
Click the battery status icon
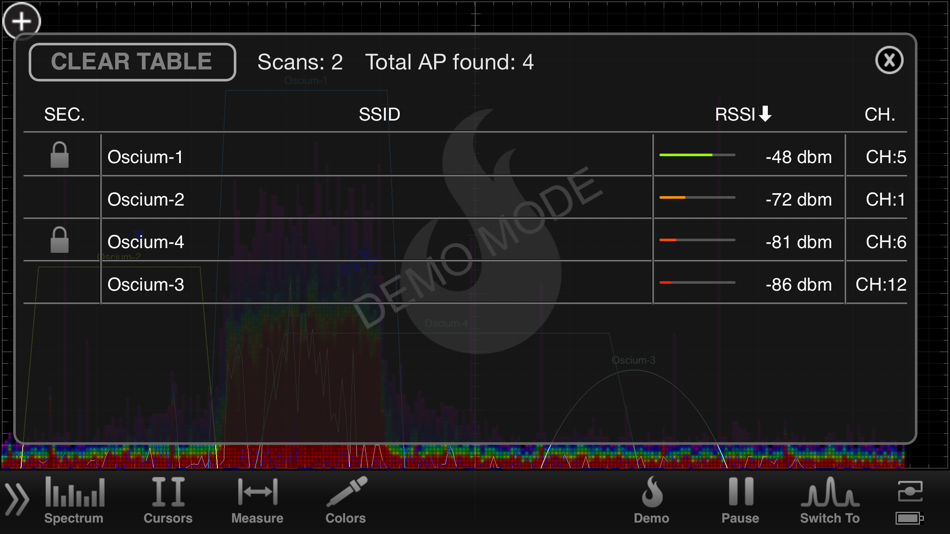tap(909, 518)
